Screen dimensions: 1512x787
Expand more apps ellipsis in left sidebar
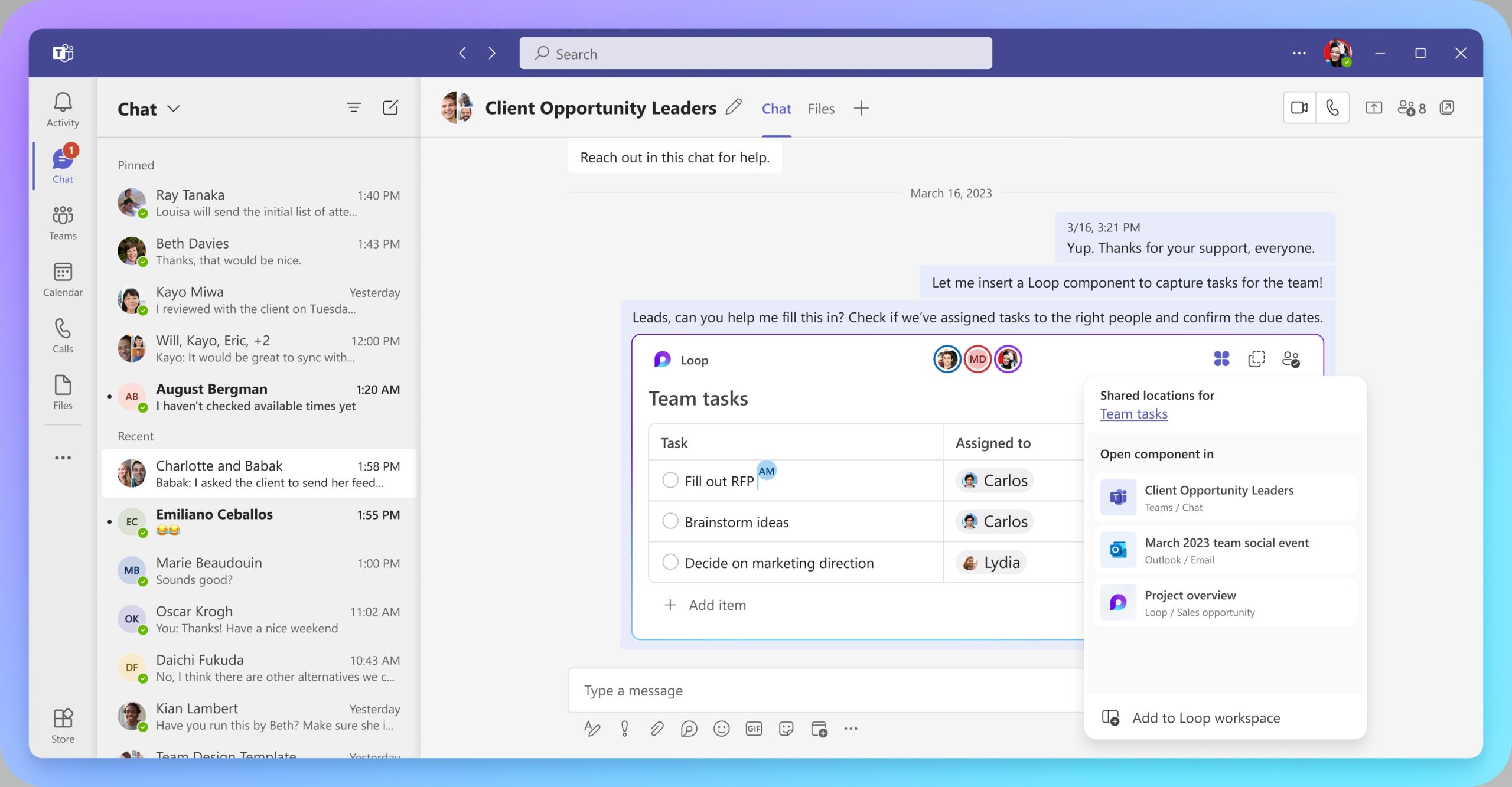pyautogui.click(x=63, y=458)
